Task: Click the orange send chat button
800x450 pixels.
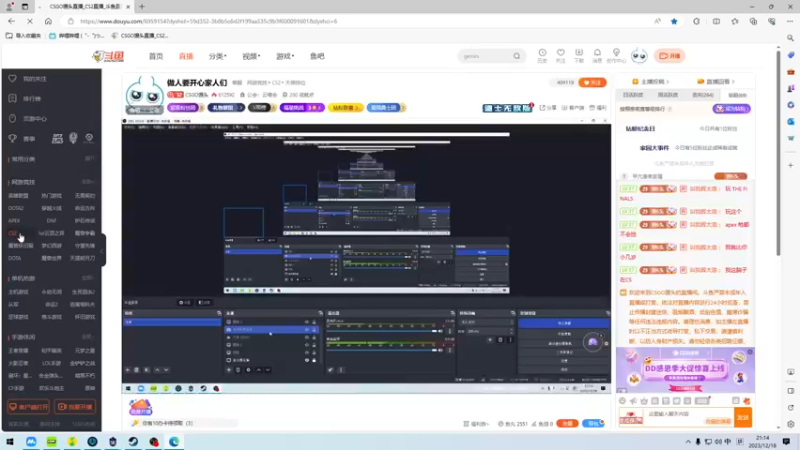Action: pyautogui.click(x=742, y=417)
